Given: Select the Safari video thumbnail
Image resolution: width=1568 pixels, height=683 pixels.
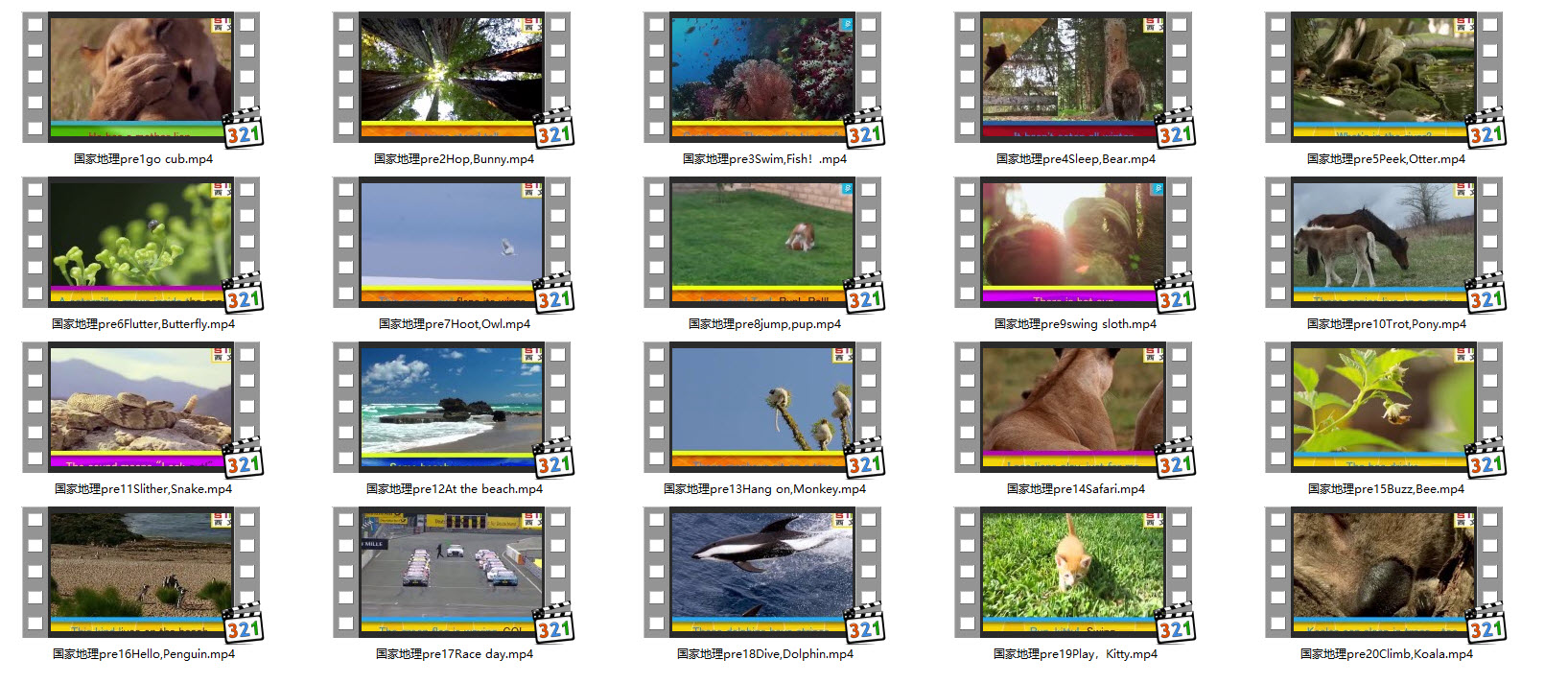Looking at the screenshot, I should (x=1074, y=409).
